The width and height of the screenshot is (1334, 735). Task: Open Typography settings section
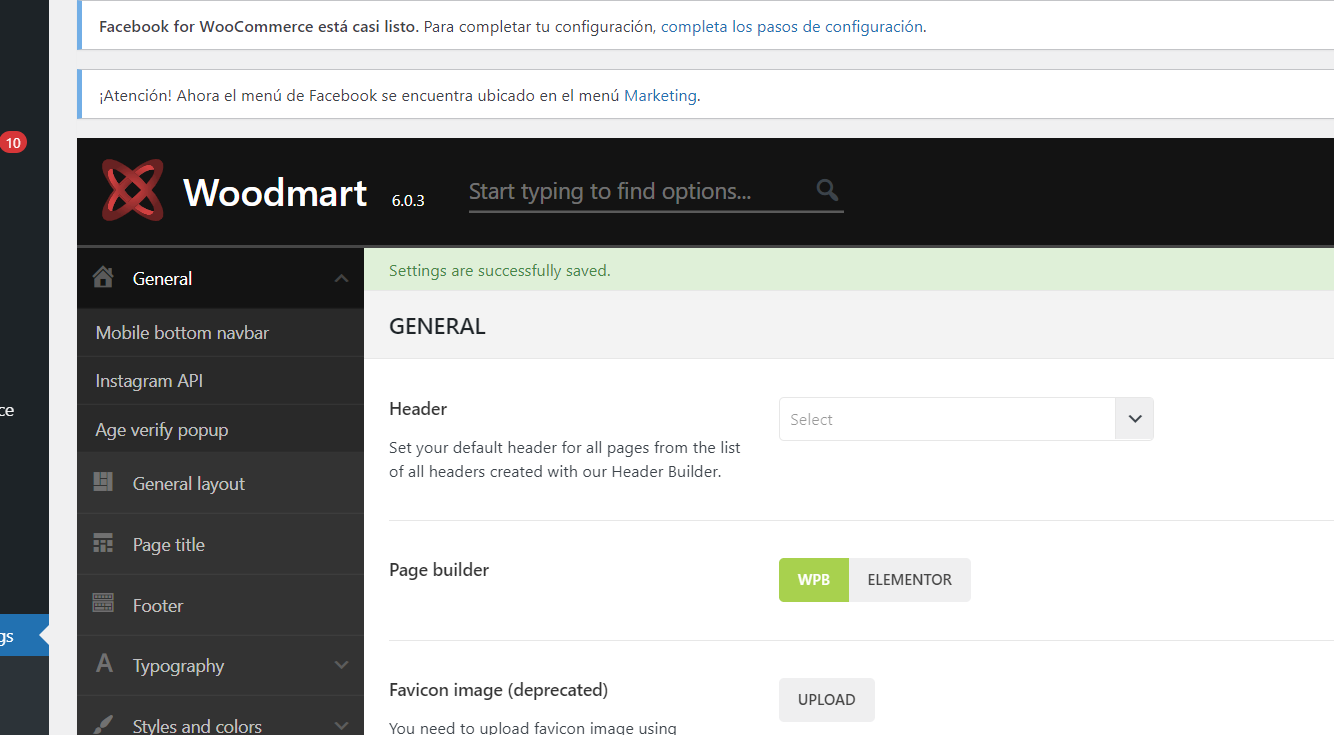tap(220, 665)
